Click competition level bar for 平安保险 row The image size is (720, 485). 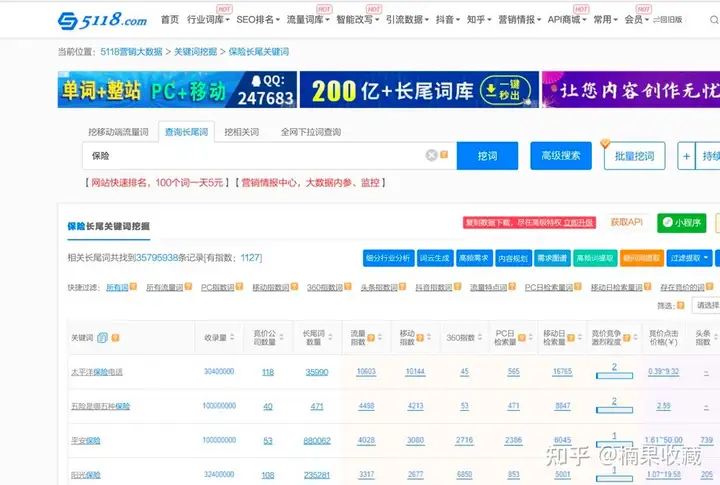click(x=614, y=444)
